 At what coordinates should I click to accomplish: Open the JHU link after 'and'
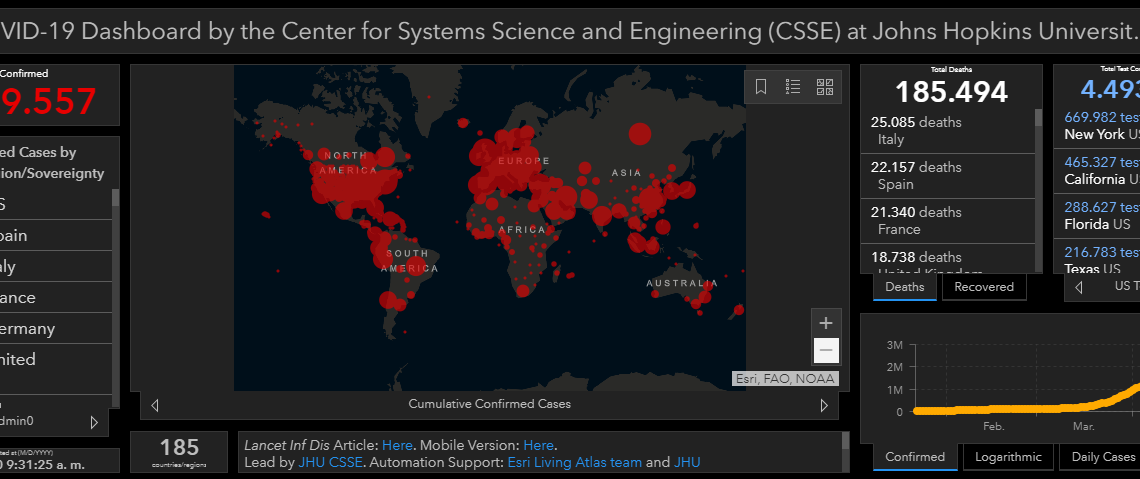coord(687,462)
